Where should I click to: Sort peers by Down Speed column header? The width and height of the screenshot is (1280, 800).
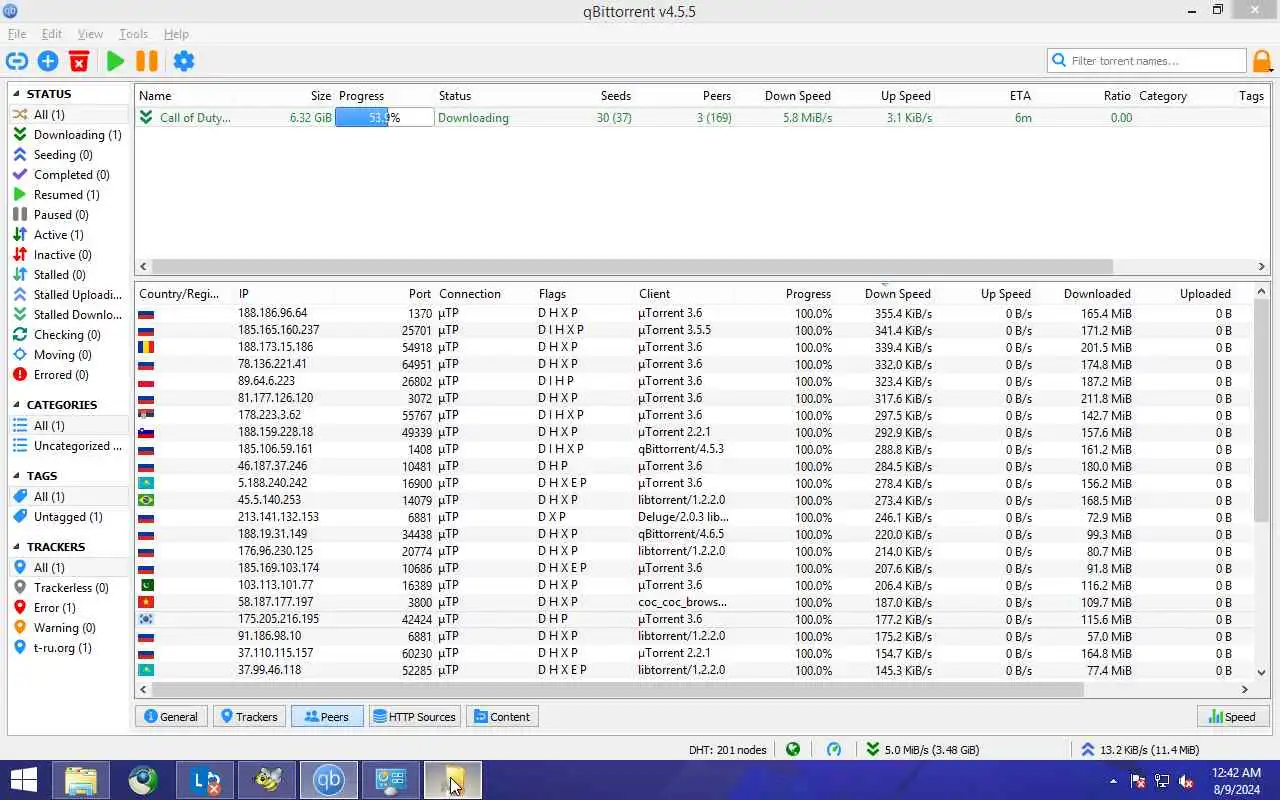coord(897,294)
